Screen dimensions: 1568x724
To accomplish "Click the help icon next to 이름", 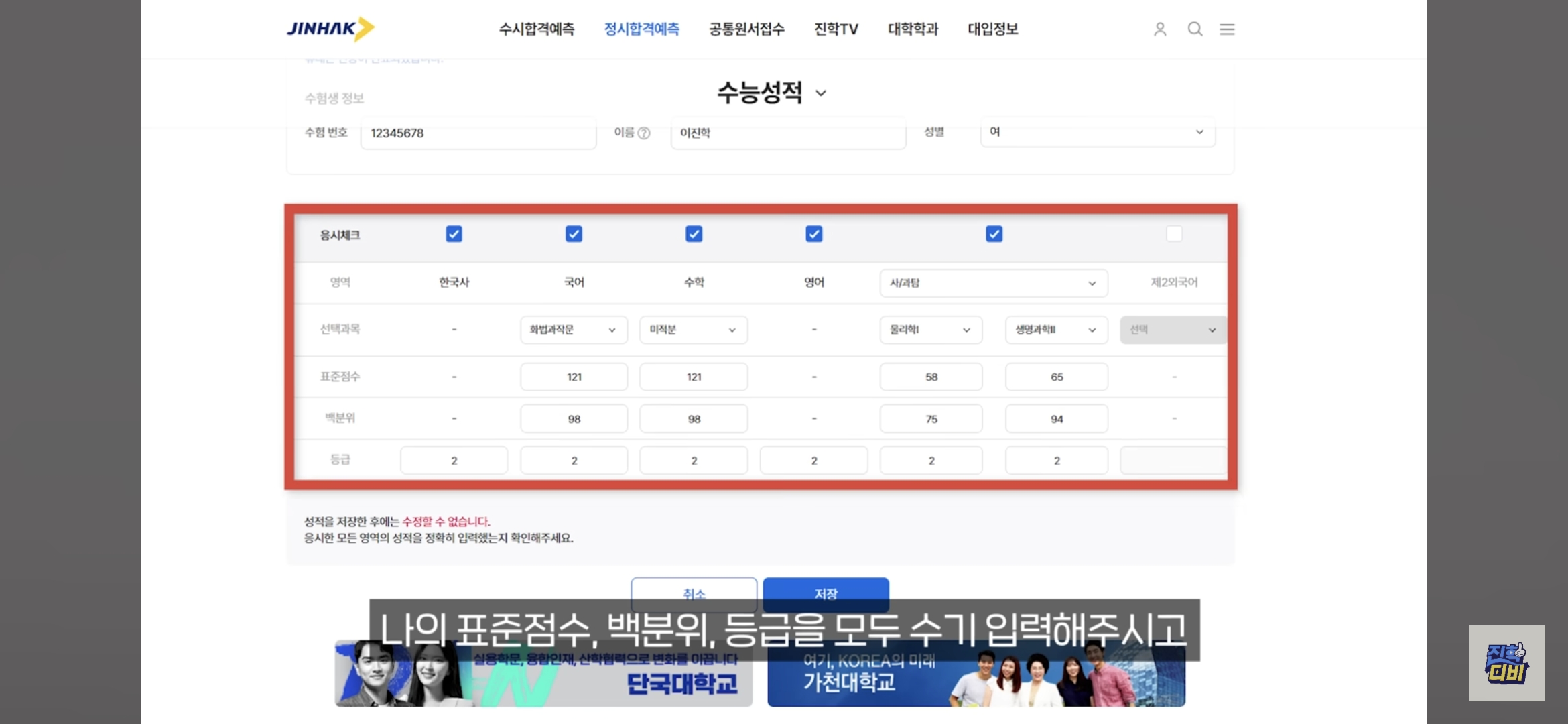I will 644,133.
